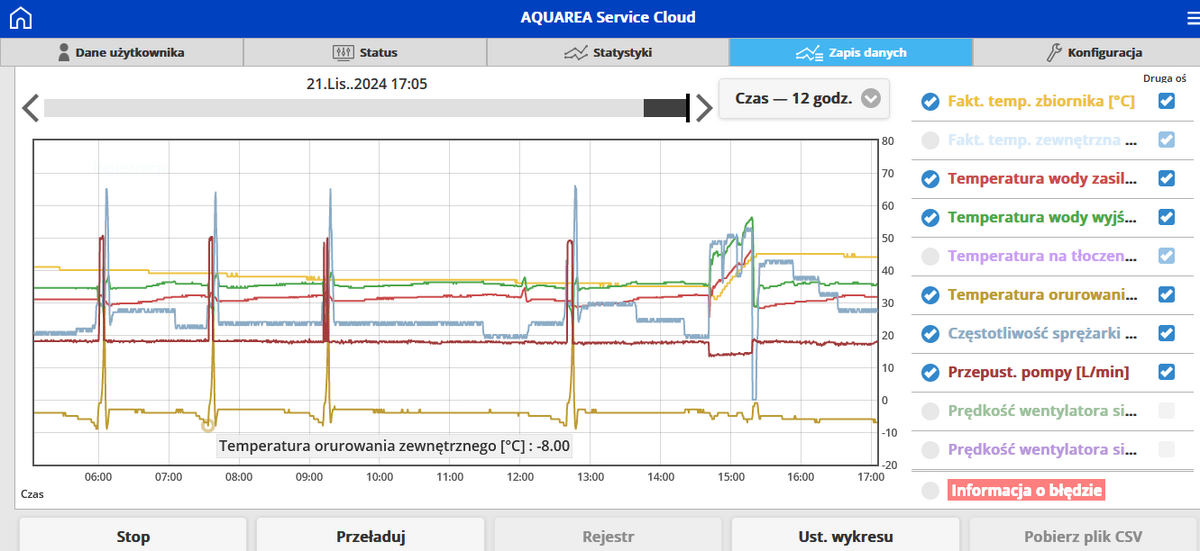Click the highlighted data point marker on the chart

(208, 425)
